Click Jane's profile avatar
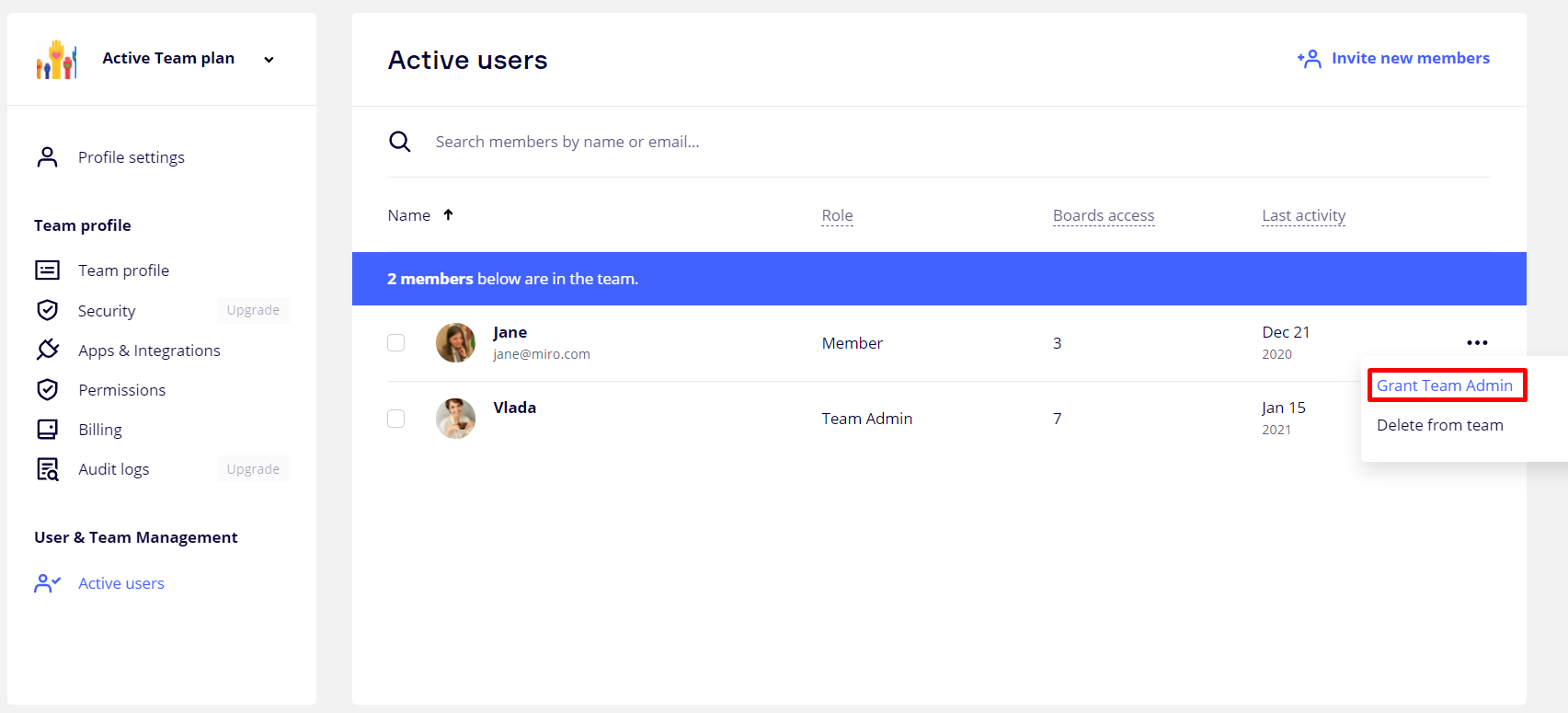This screenshot has height=713, width=1568. (455, 343)
